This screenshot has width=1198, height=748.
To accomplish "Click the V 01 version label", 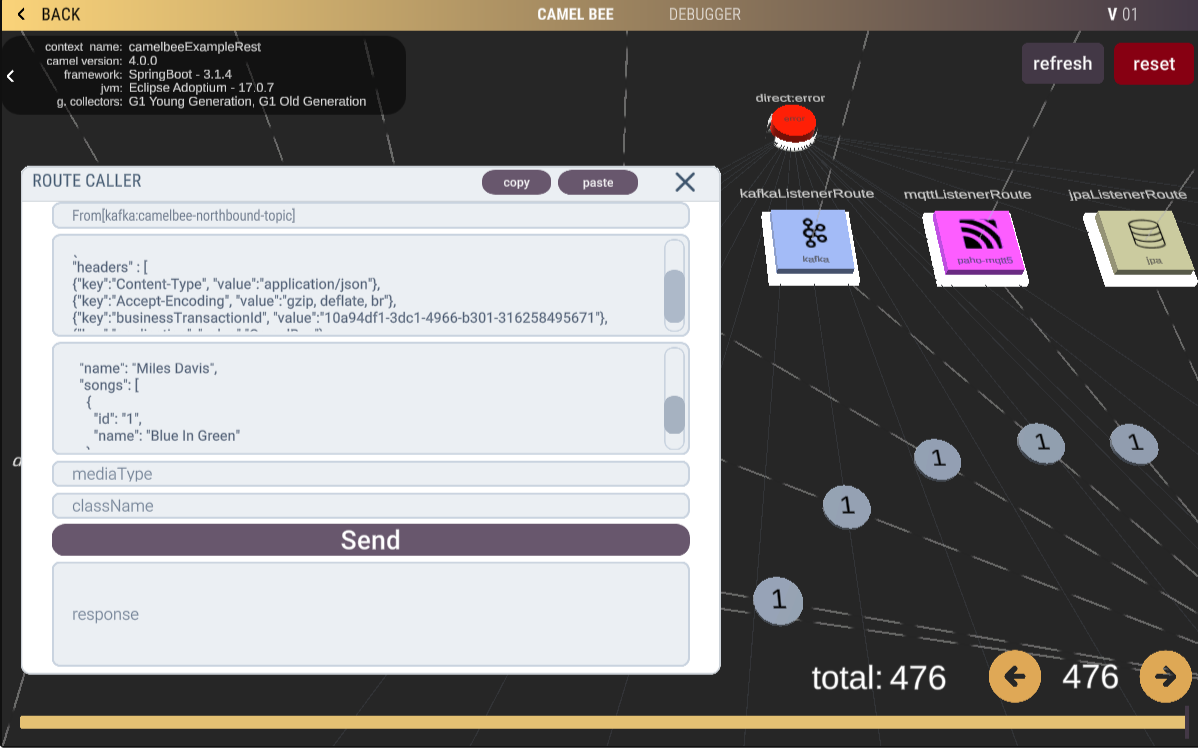I will point(1122,15).
